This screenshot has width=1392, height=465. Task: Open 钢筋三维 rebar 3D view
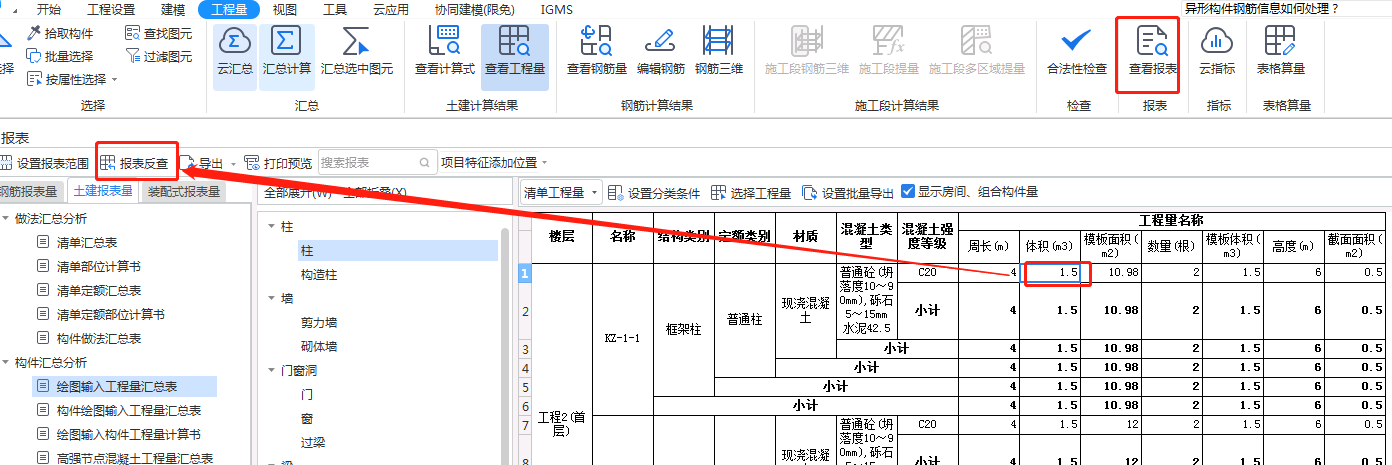tap(719, 51)
